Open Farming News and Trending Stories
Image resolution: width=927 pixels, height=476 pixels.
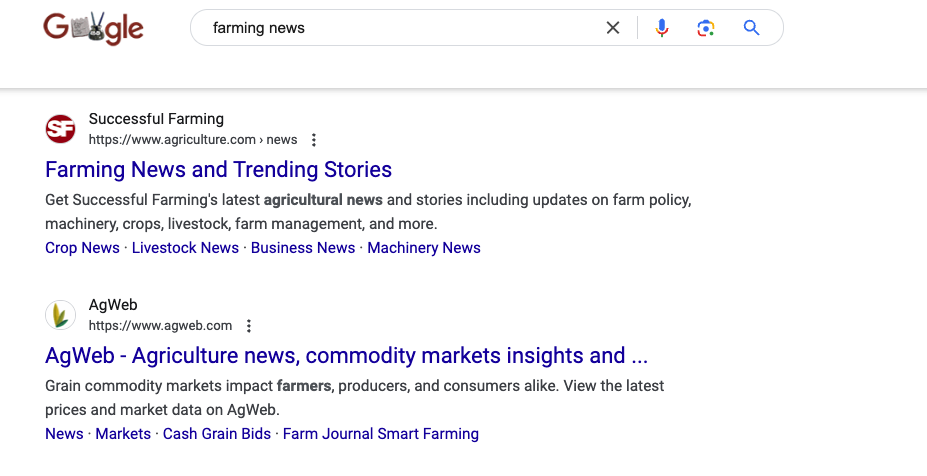[x=218, y=169]
